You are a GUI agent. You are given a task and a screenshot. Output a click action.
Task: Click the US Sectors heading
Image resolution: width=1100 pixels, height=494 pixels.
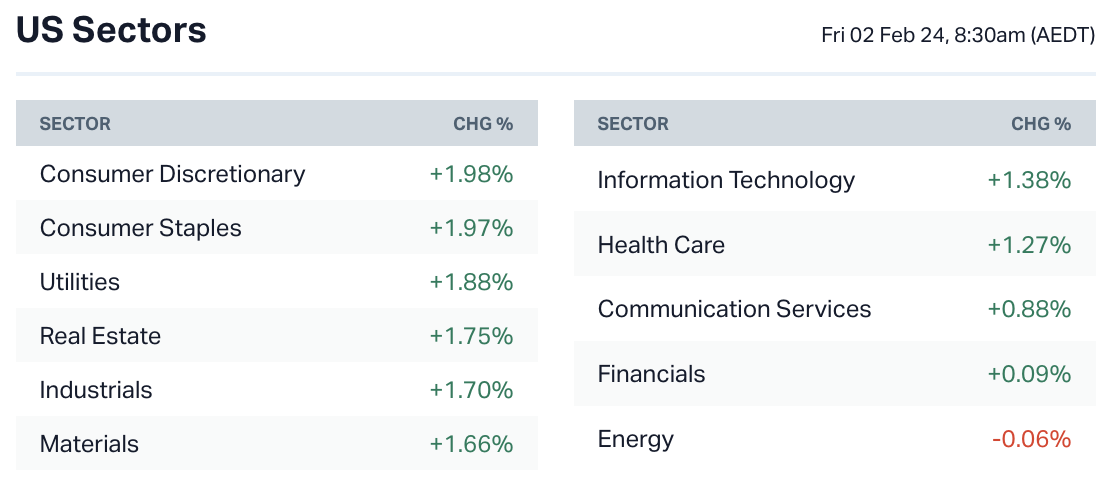click(111, 31)
